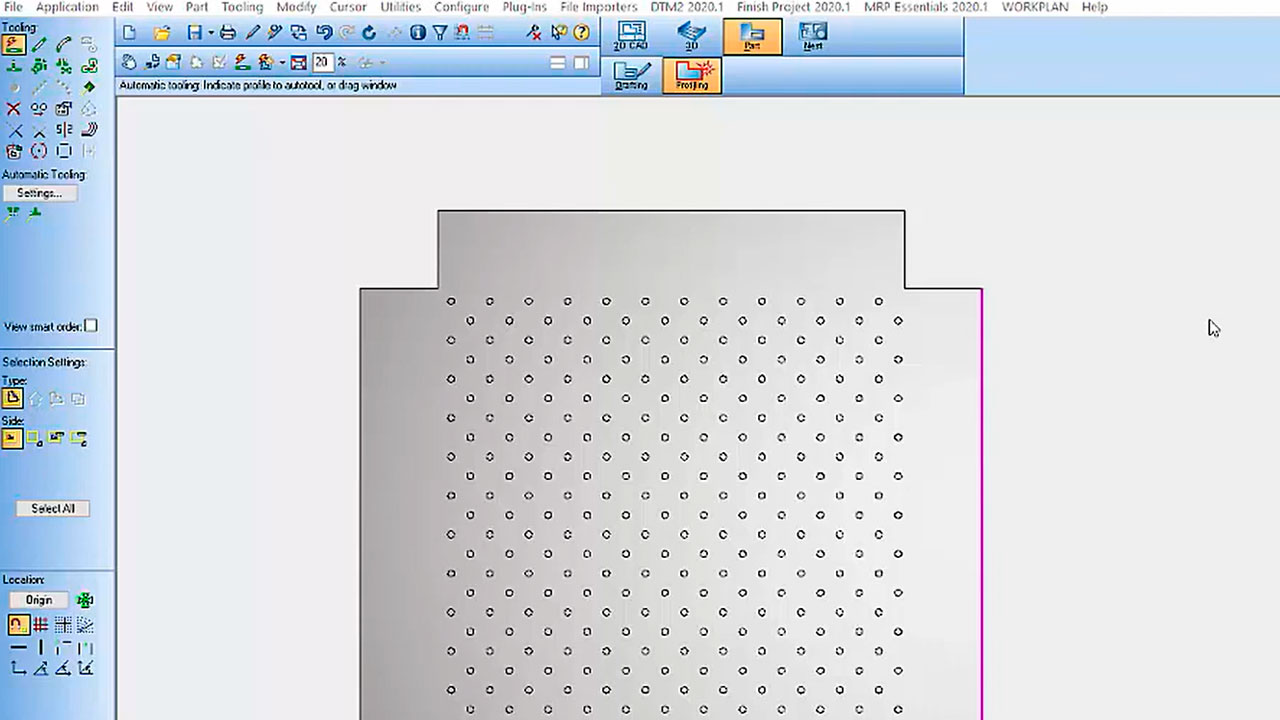Screen dimensions: 1280x720
Task: Expand the Save dropdown arrow
Action: tap(210, 33)
